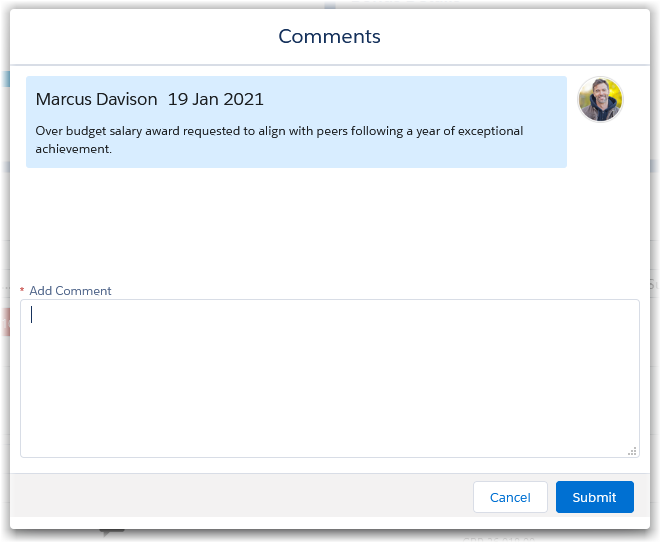Select the Marcus Davison author name
This screenshot has height=543, width=661.
(96, 99)
